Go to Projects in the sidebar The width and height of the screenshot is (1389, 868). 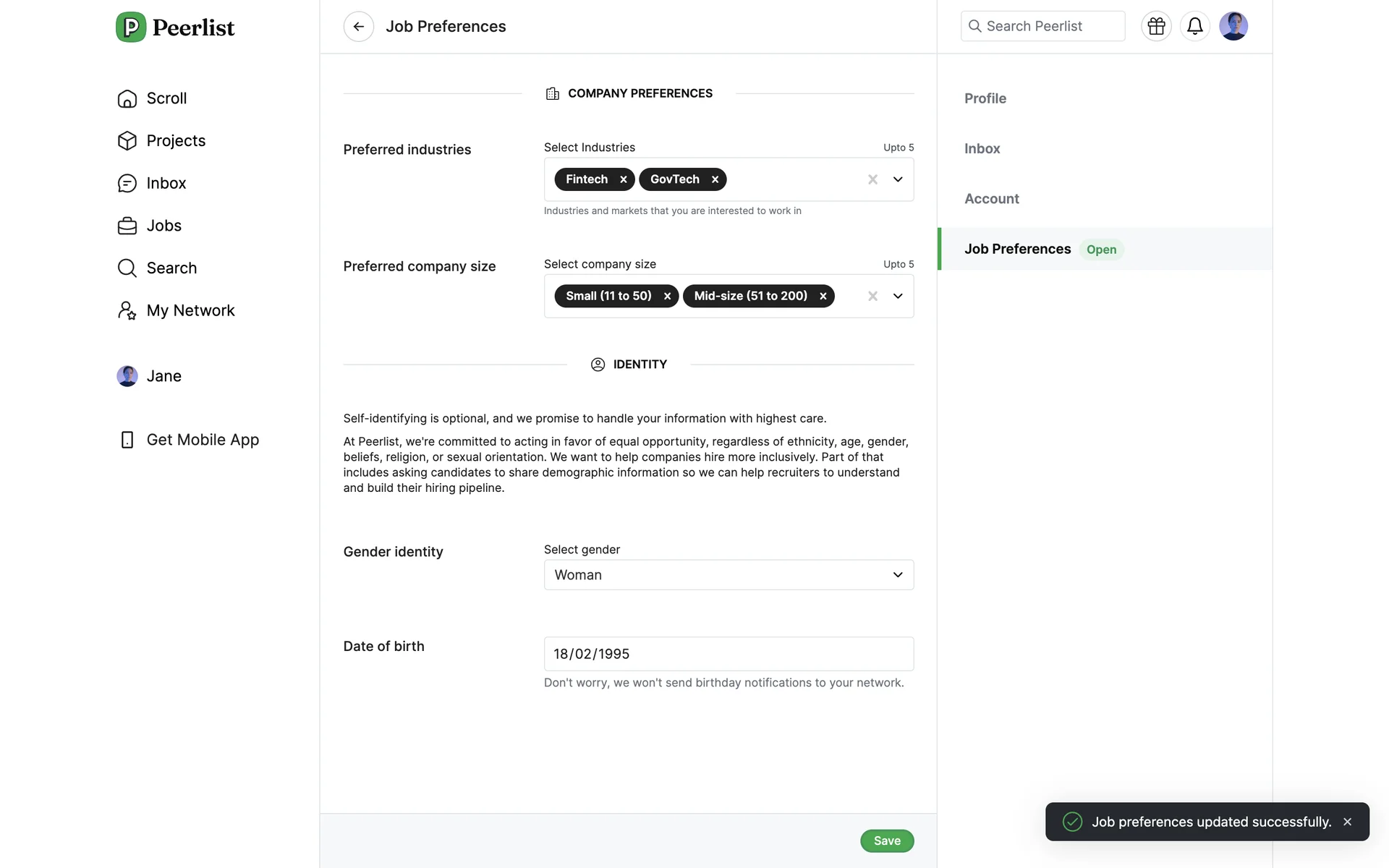(x=175, y=140)
